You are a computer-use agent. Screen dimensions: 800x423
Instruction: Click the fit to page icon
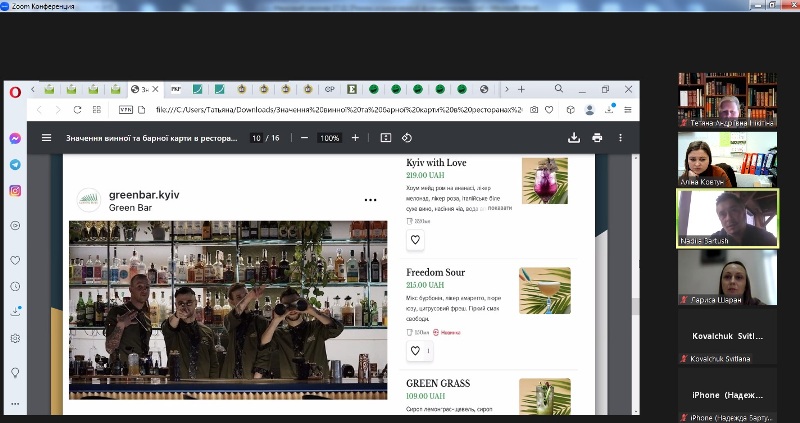tap(386, 138)
